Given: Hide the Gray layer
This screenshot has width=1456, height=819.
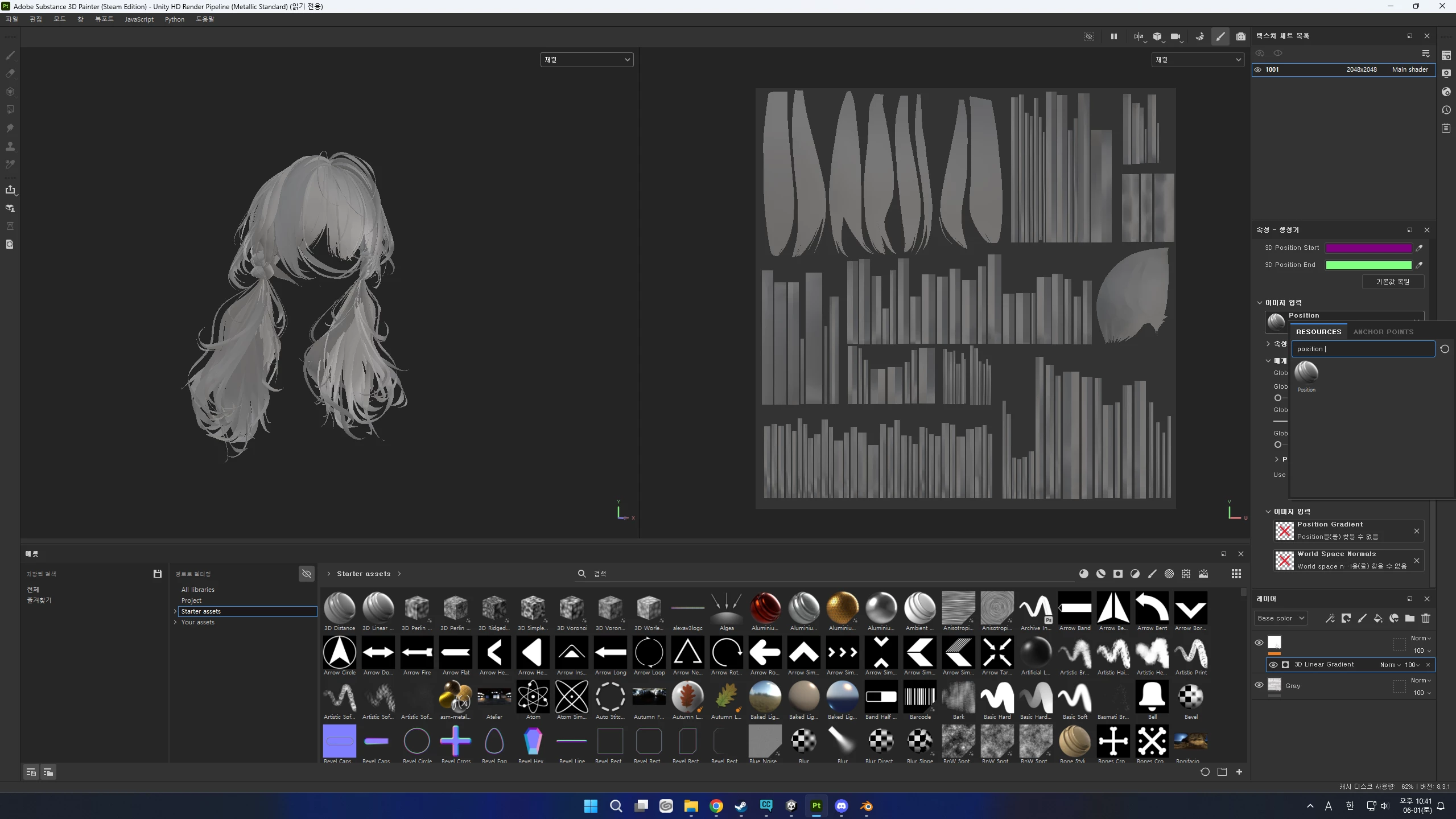Looking at the screenshot, I should coord(1259,685).
